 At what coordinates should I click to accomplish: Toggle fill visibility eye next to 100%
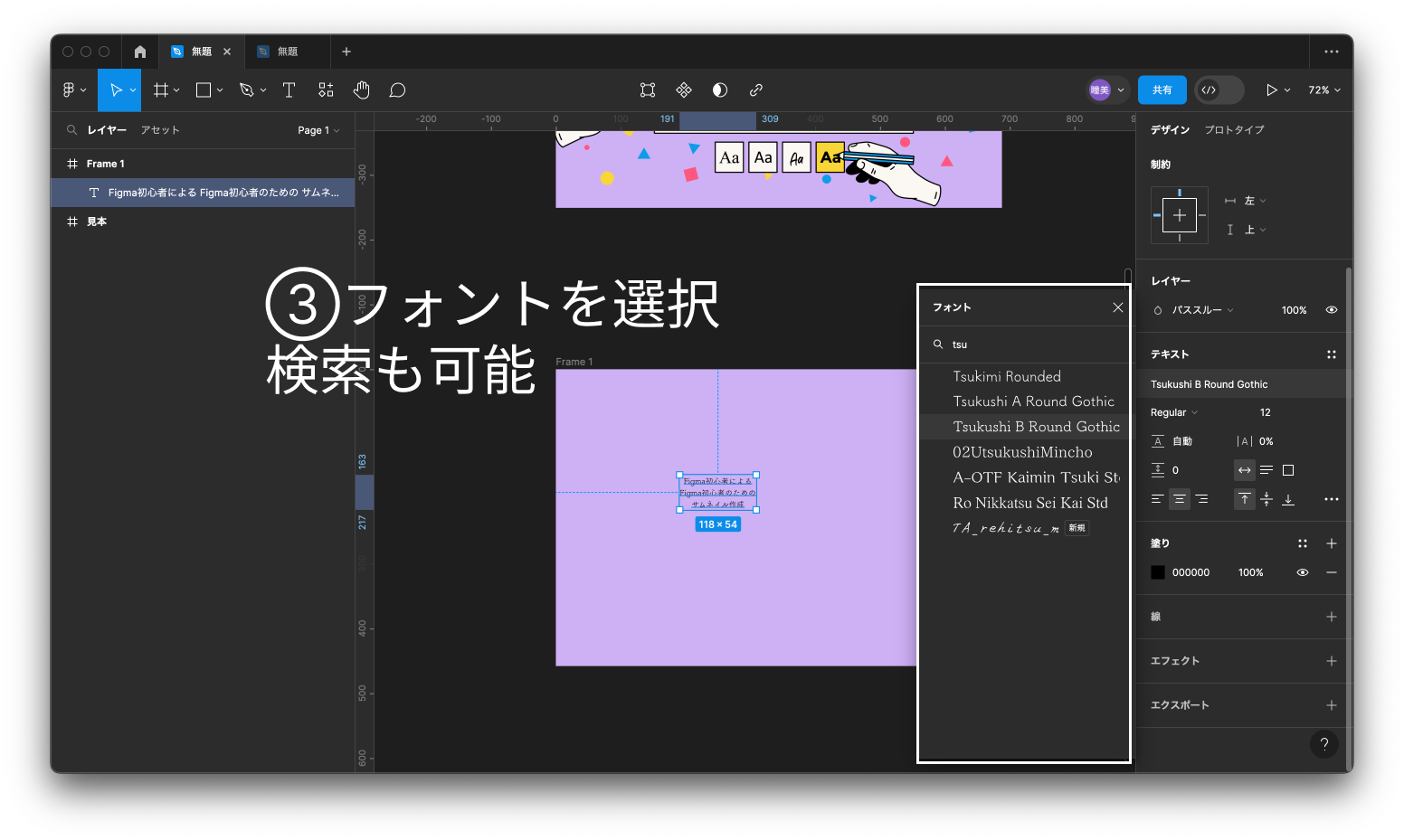[1303, 572]
